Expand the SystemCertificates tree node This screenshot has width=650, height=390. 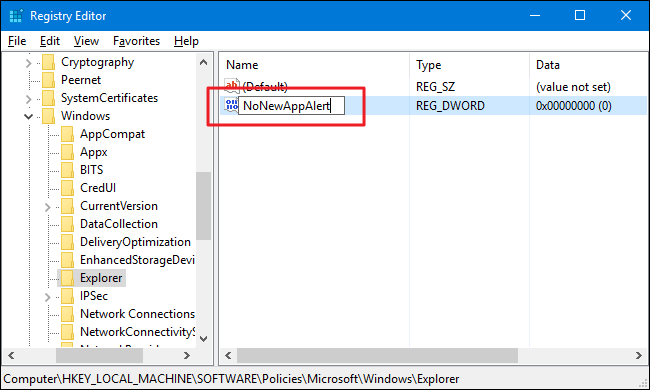[28, 99]
